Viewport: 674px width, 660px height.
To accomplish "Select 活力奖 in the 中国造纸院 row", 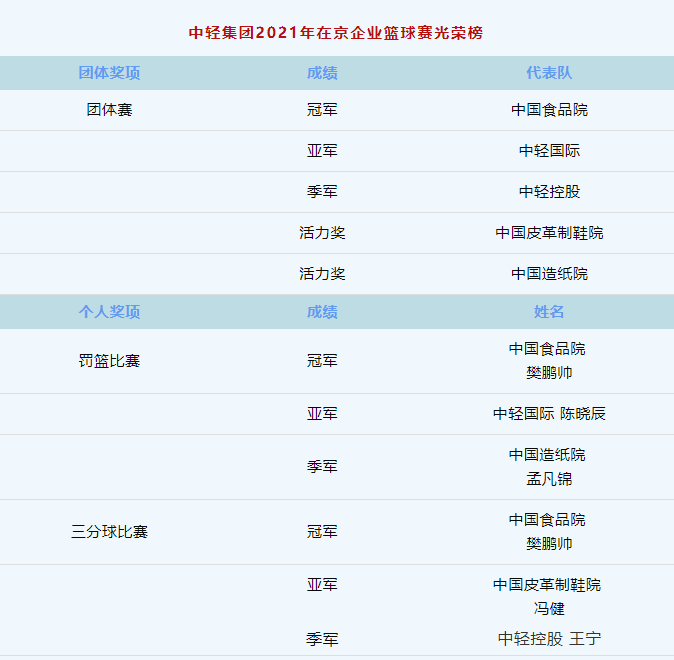I will [322, 273].
